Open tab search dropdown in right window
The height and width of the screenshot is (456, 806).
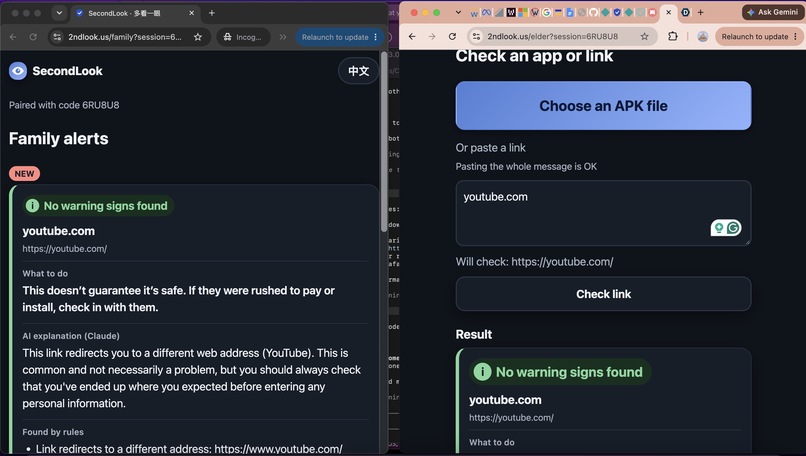point(458,12)
